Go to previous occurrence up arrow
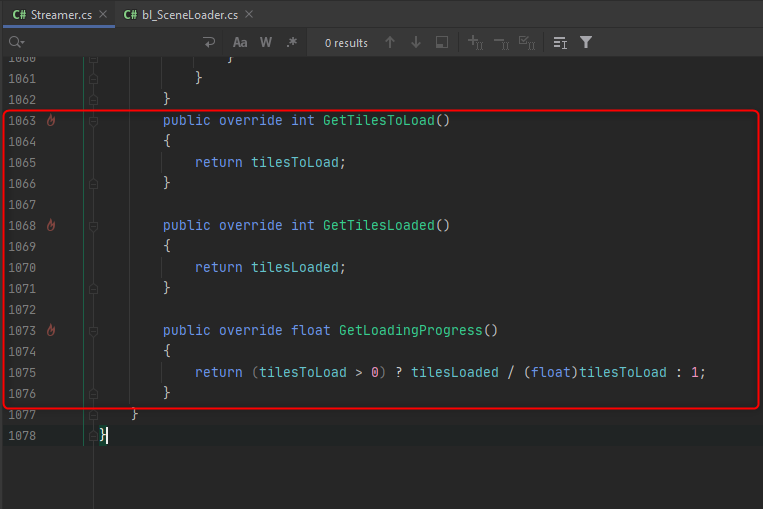Image resolution: width=763 pixels, height=509 pixels. coord(390,43)
